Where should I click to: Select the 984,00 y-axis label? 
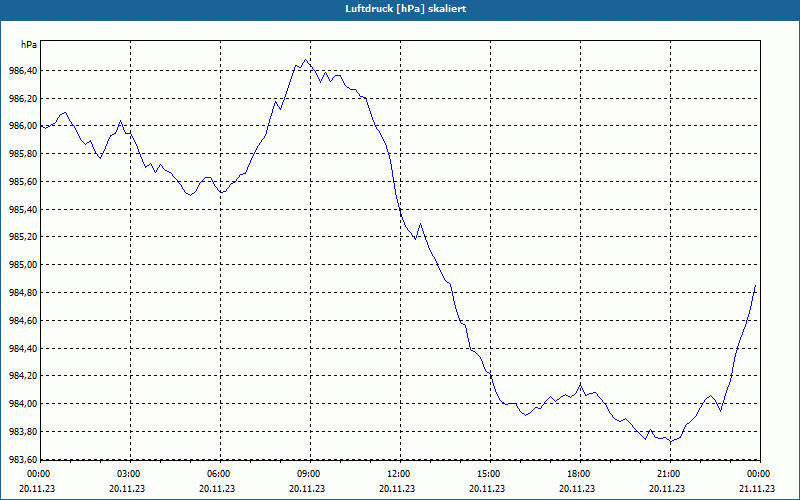tap(23, 404)
